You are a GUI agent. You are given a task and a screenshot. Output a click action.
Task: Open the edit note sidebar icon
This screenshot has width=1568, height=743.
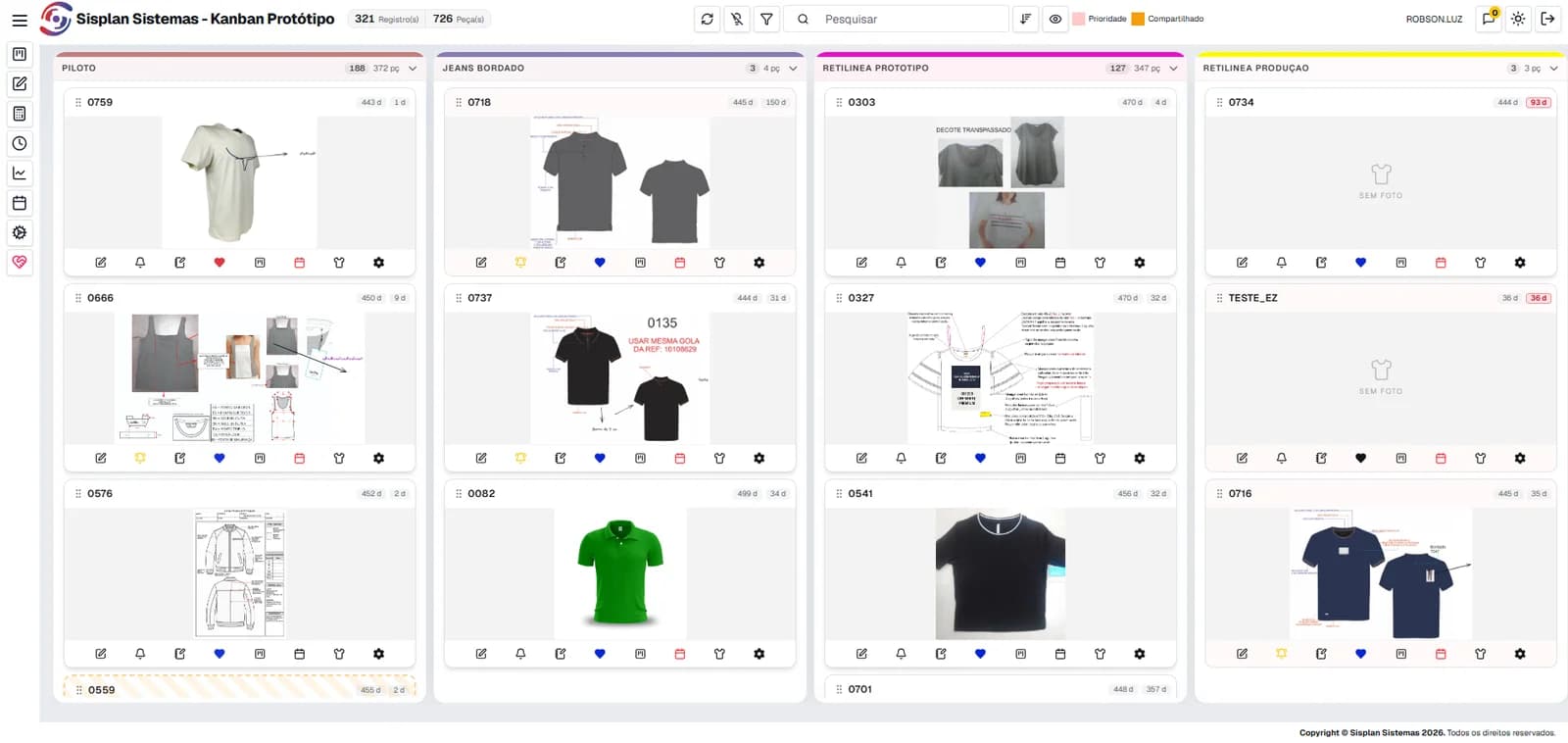pos(20,83)
